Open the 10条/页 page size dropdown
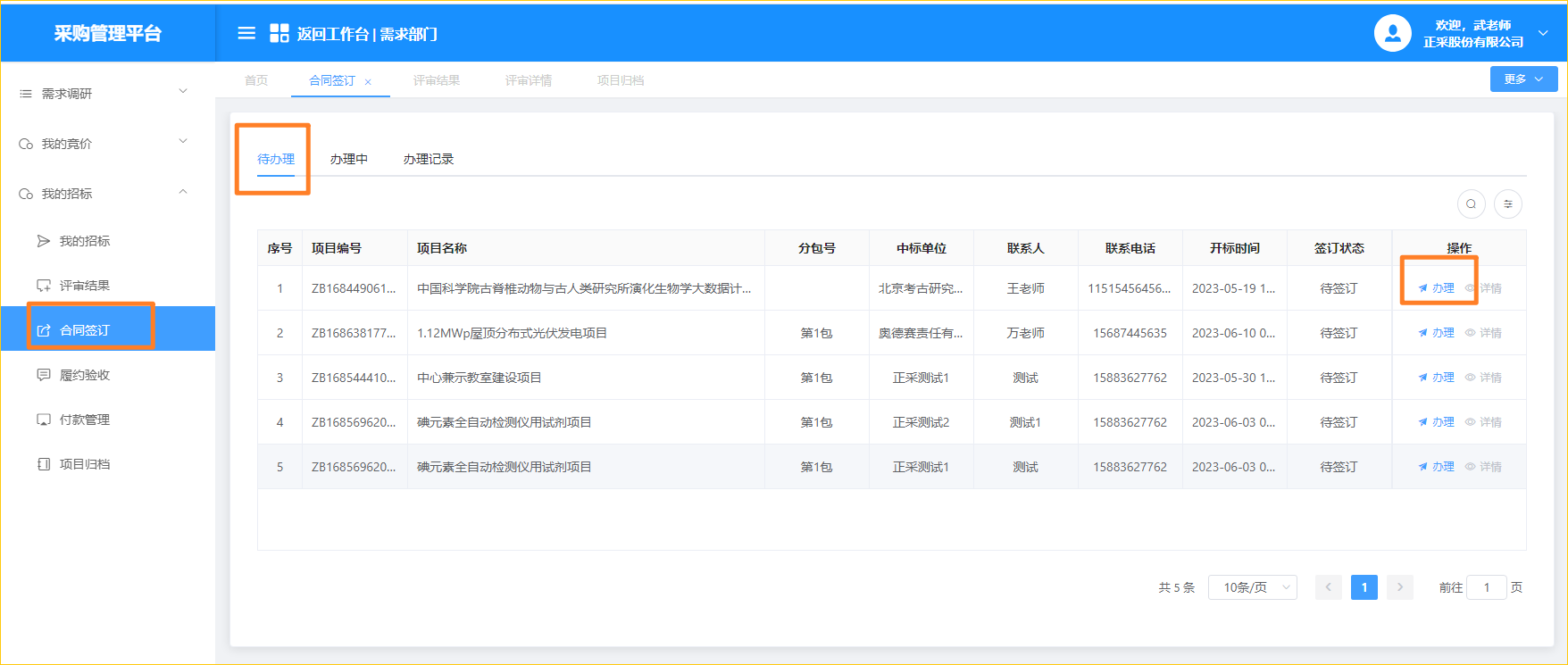The height and width of the screenshot is (665, 1568). pyautogui.click(x=1252, y=587)
